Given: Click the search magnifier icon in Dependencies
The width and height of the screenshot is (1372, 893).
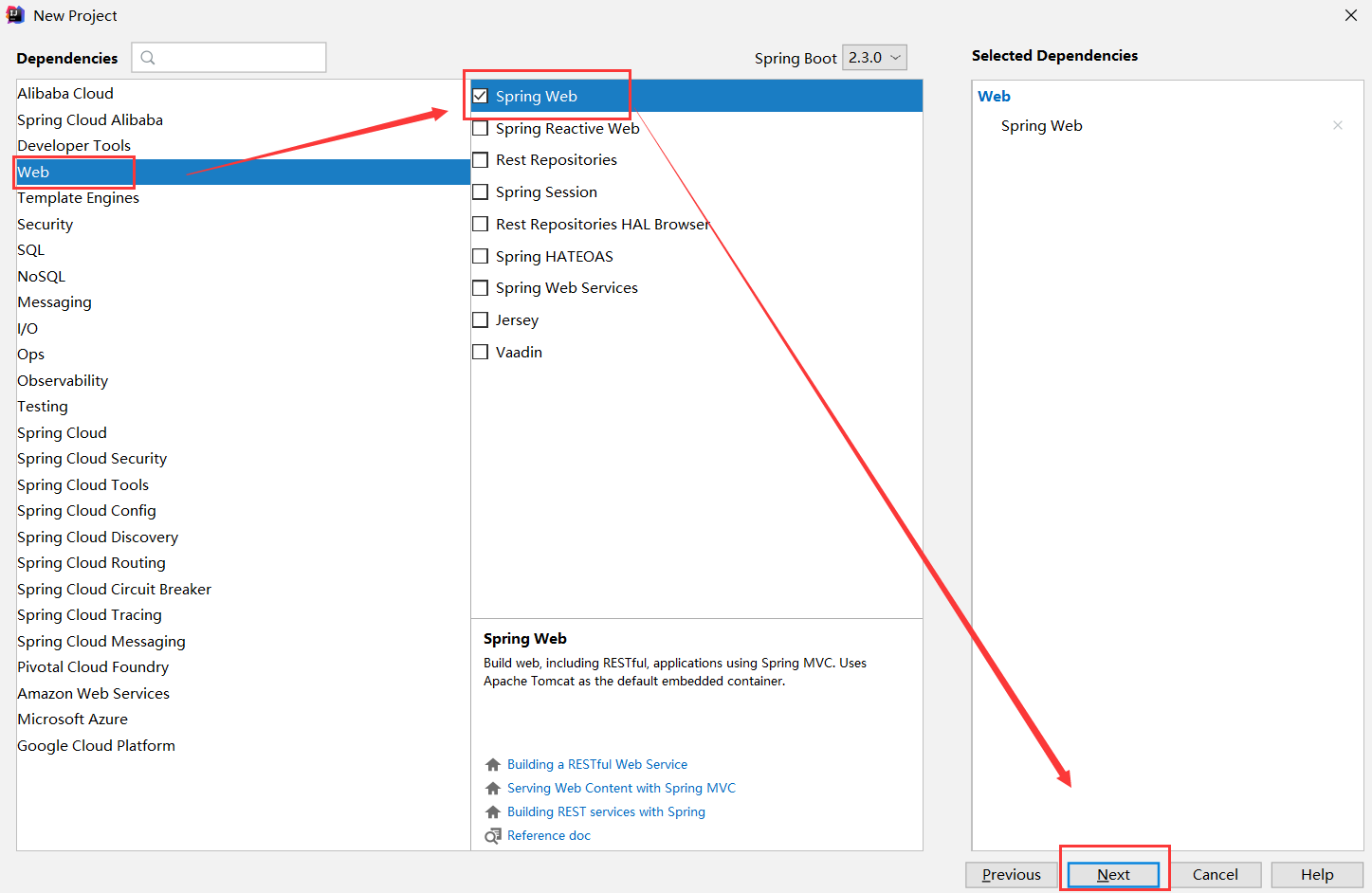Looking at the screenshot, I should click(148, 58).
